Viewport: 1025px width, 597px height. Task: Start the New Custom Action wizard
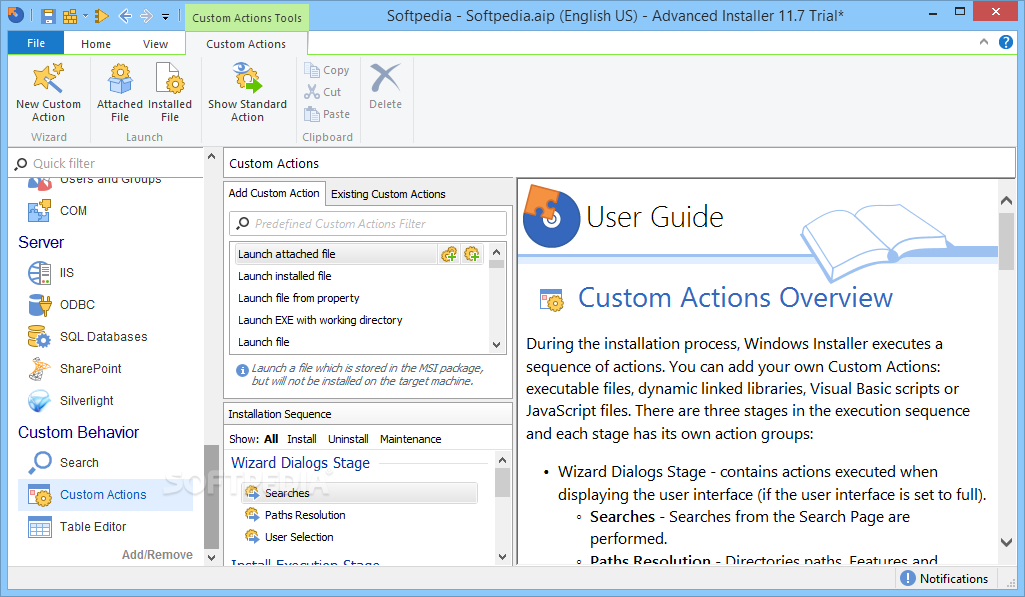coord(48,92)
